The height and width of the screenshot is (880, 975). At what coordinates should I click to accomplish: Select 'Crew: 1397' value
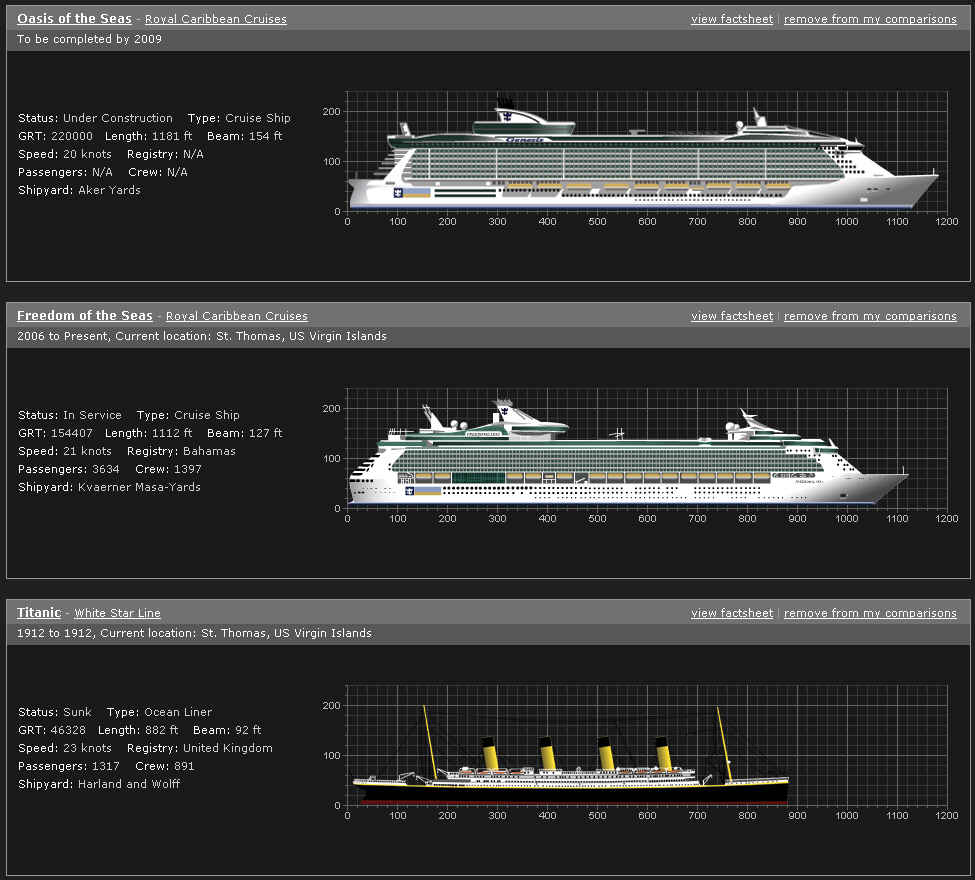(168, 470)
